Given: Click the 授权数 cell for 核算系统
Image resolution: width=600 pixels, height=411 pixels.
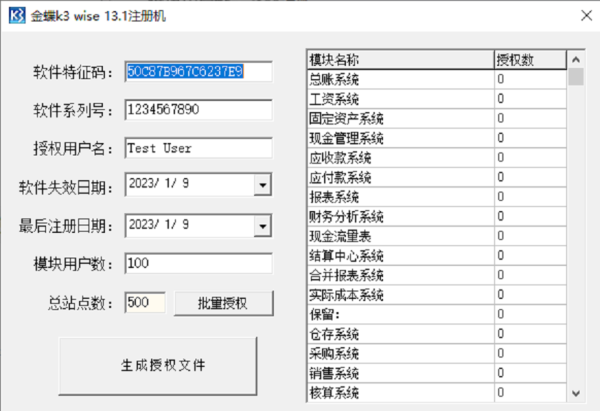Looking at the screenshot, I should pyautogui.click(x=530, y=393).
